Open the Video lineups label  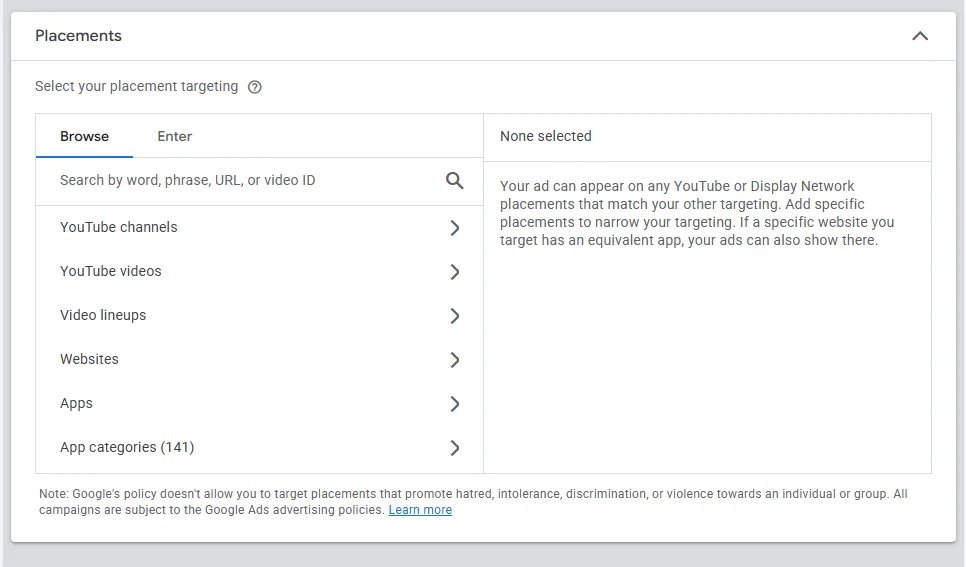pos(103,315)
